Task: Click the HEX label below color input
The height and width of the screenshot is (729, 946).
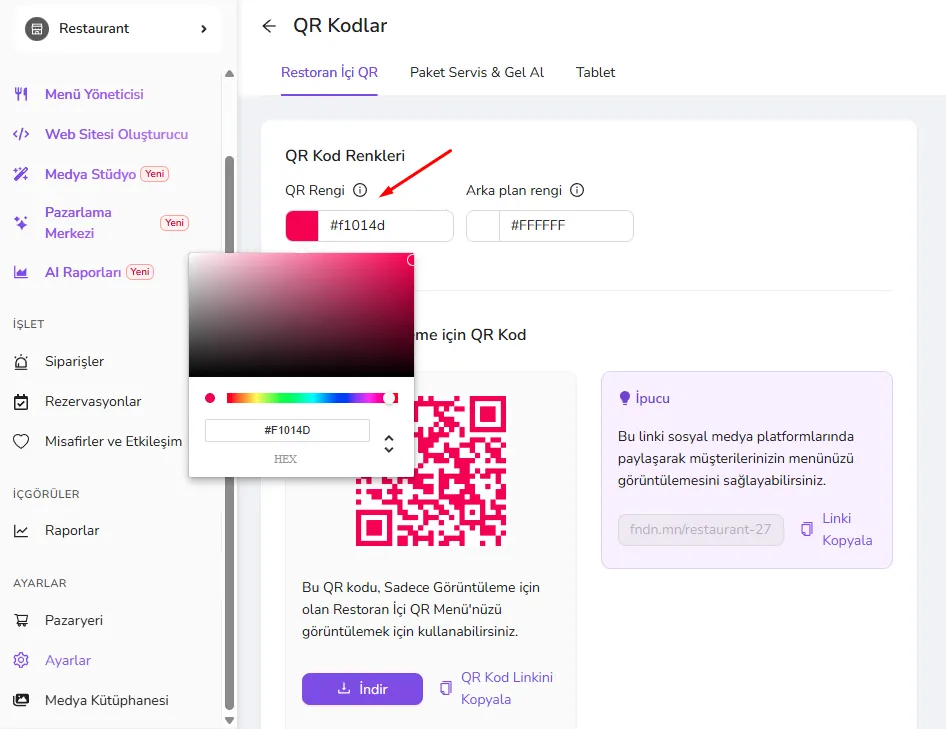Action: (x=285, y=459)
